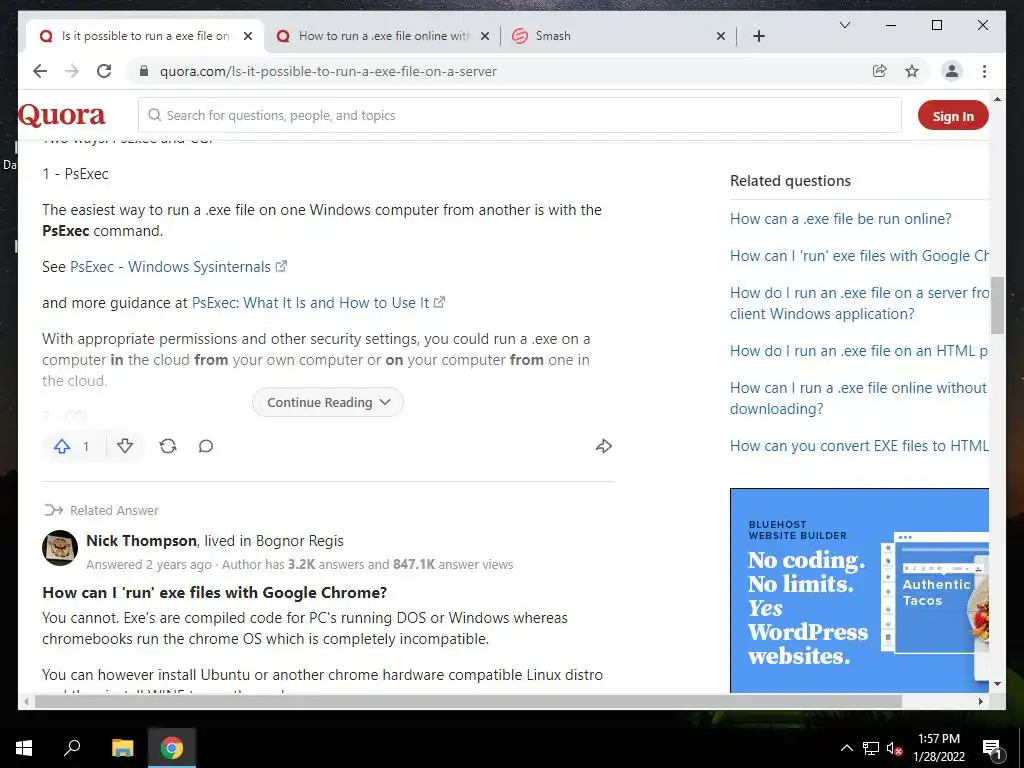Image resolution: width=1024 pixels, height=768 pixels.
Task: Close the Smash tab
Action: click(x=721, y=37)
